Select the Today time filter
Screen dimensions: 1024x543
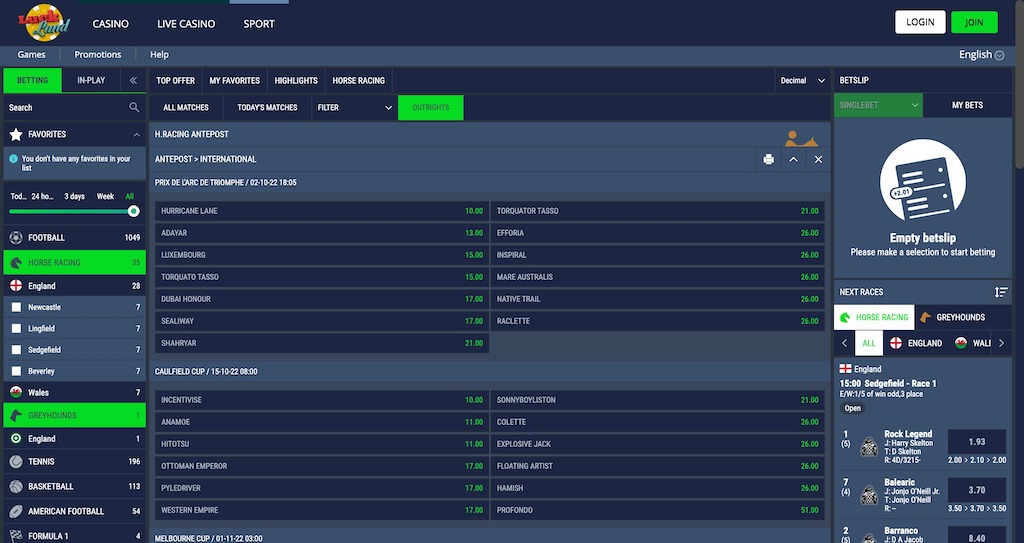18,196
